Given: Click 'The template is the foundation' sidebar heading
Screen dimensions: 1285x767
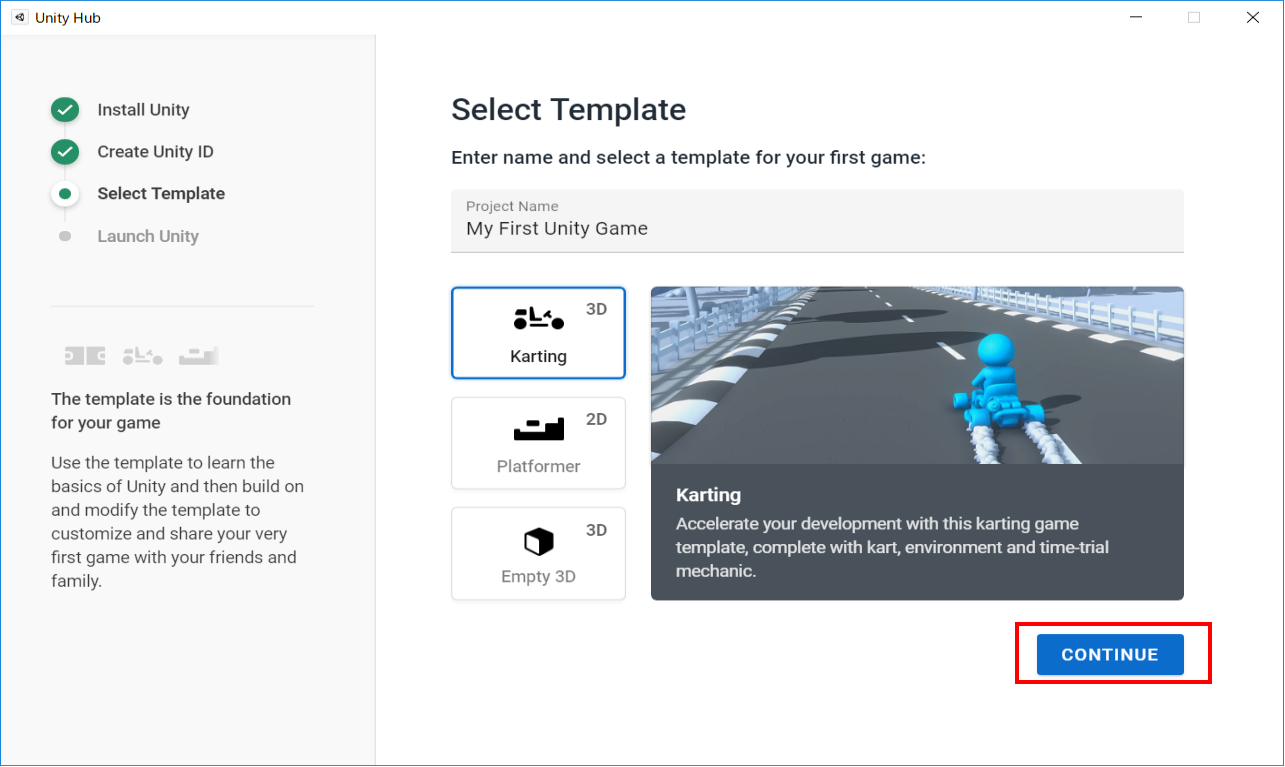Looking at the screenshot, I should tap(171, 410).
